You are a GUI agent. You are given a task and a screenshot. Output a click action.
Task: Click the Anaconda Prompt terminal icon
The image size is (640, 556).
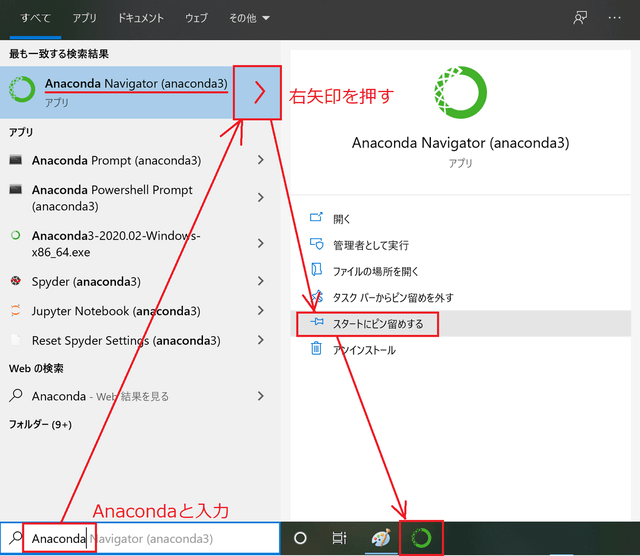16,160
